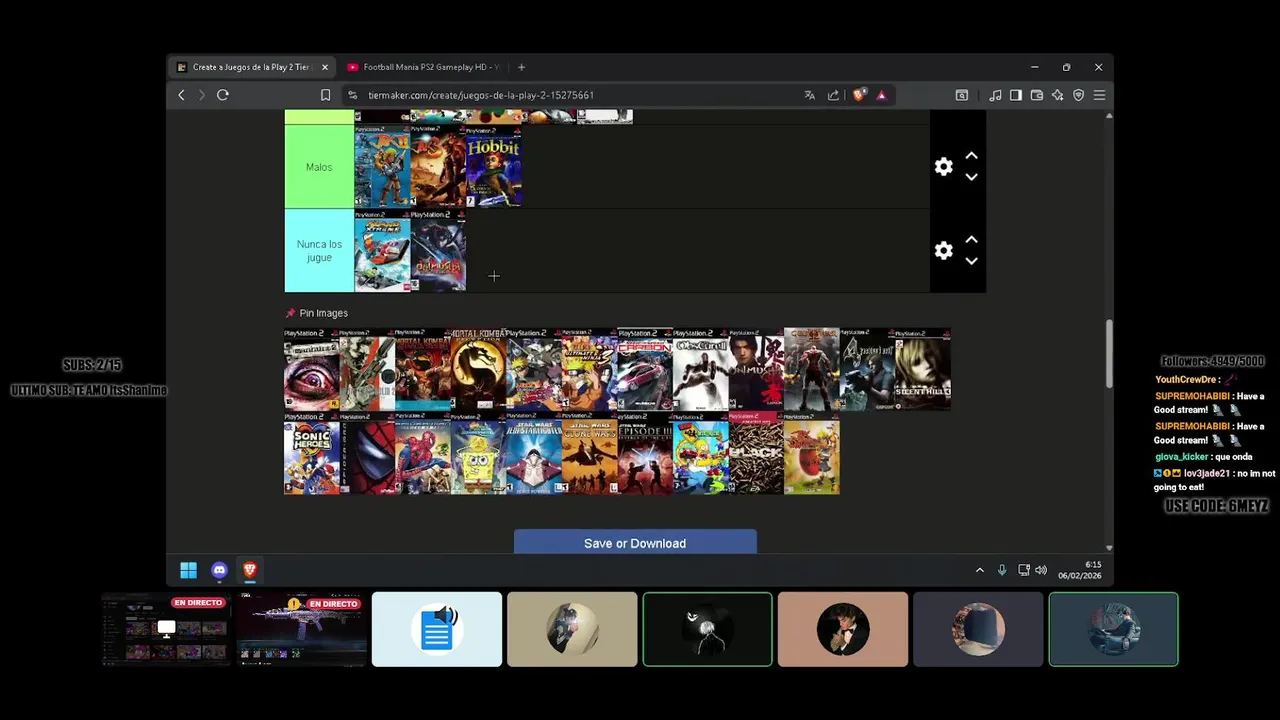Open the Brave playlist music note icon

pyautogui.click(x=995, y=95)
